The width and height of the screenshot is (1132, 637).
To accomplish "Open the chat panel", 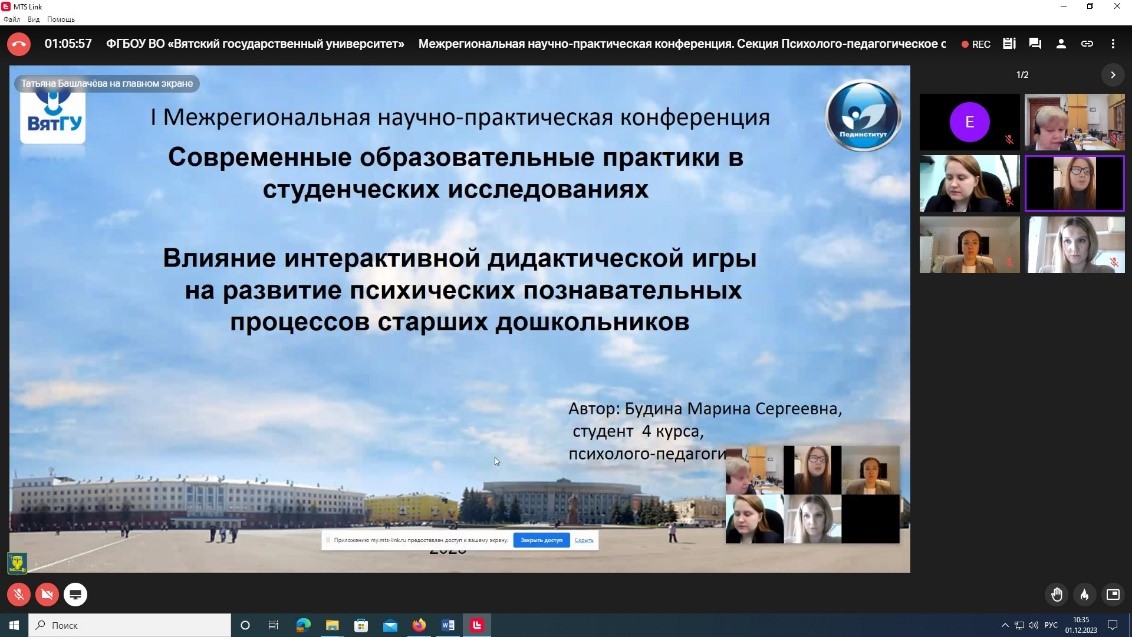I will 1035,44.
